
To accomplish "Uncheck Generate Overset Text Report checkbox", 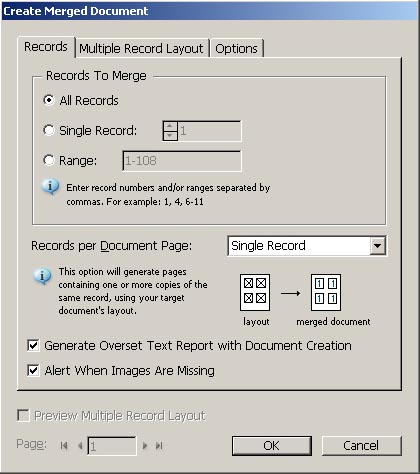I will (33, 345).
